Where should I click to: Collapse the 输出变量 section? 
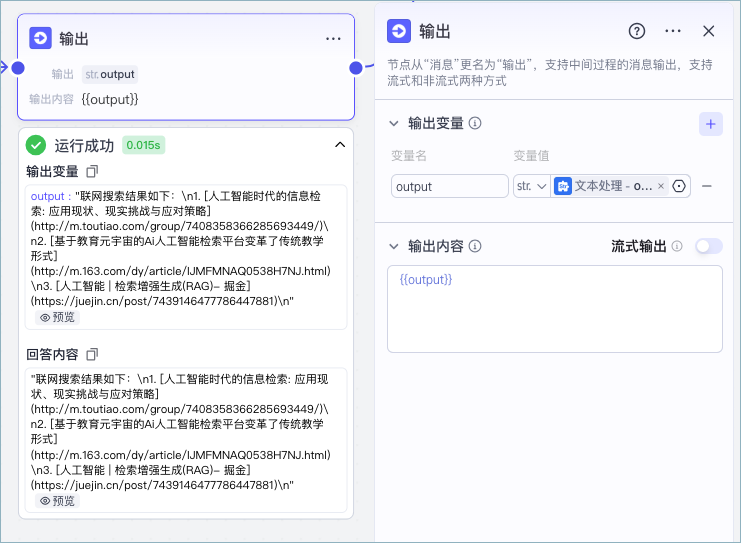394,123
